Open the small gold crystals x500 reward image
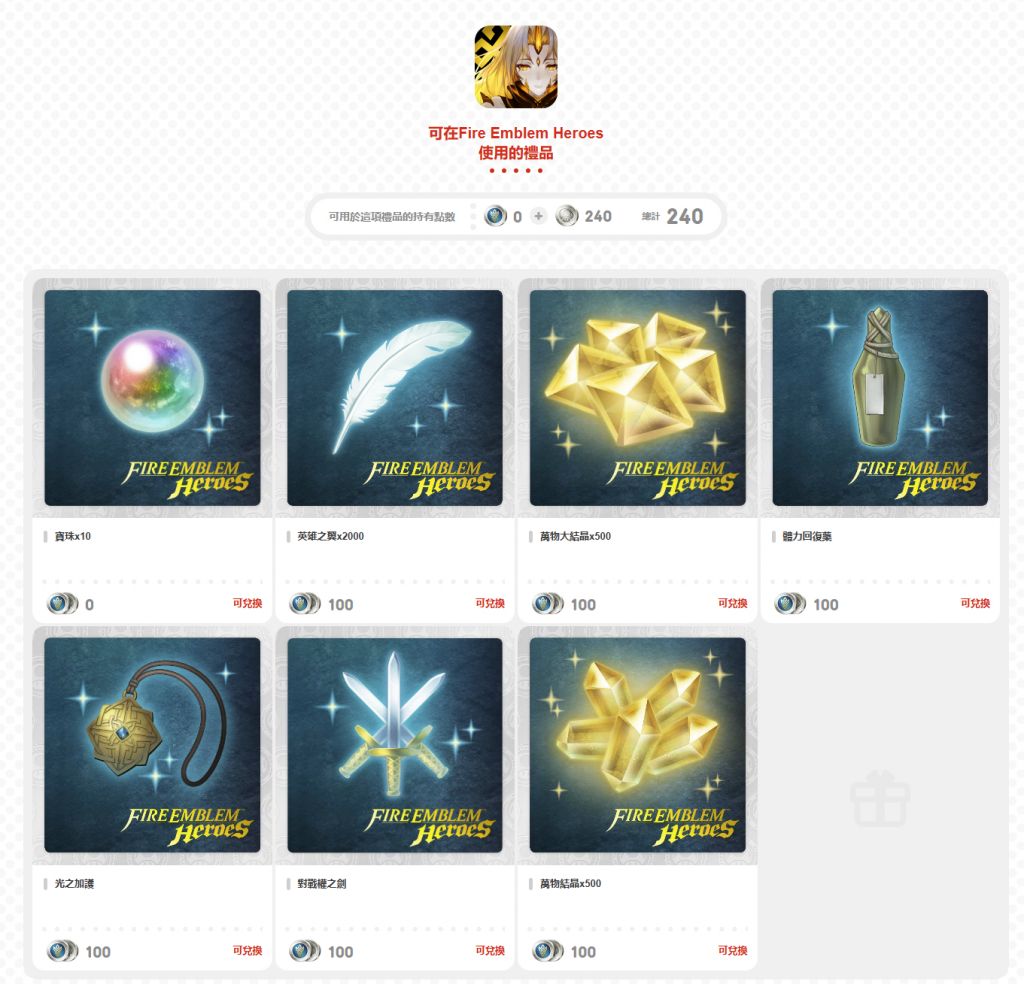Viewport: 1024px width, 984px height. pyautogui.click(x=637, y=744)
